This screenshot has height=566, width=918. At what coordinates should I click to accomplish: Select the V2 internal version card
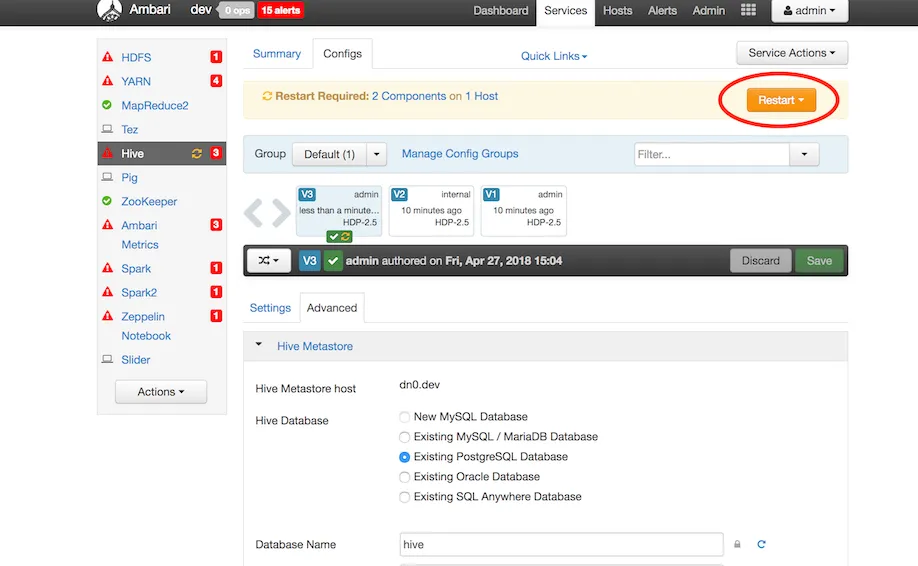click(431, 211)
